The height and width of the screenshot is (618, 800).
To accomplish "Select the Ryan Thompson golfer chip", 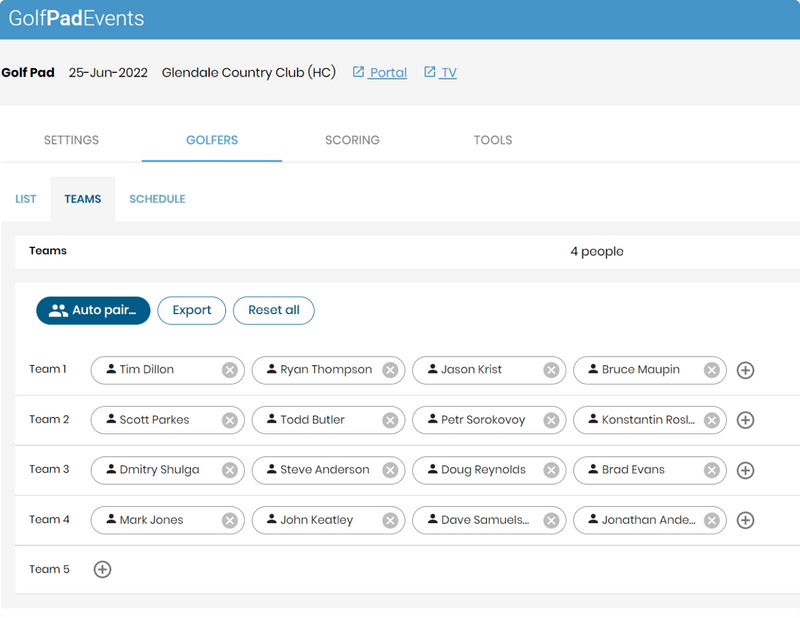I will pyautogui.click(x=329, y=370).
